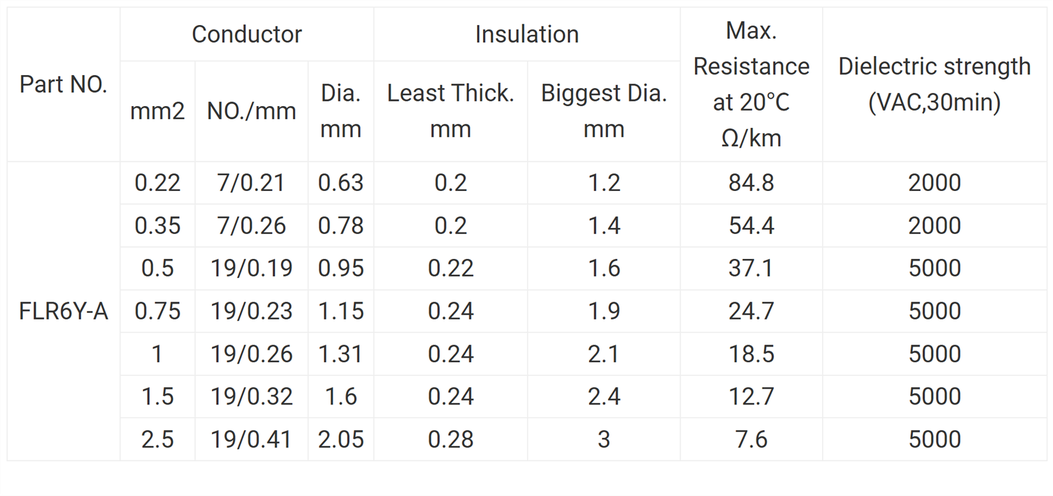Select the FLR6Y-A part number cell

63,311
